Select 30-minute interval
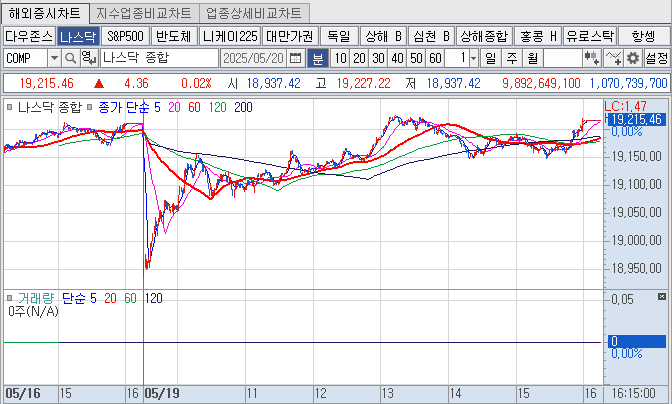Image resolution: width=672 pixels, height=404 pixels. (378, 58)
